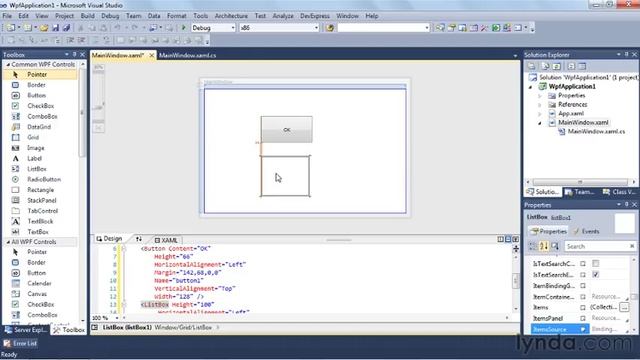Adjust the designer zoom slider
Viewport: 640px width, 360px height.
coord(98,107)
